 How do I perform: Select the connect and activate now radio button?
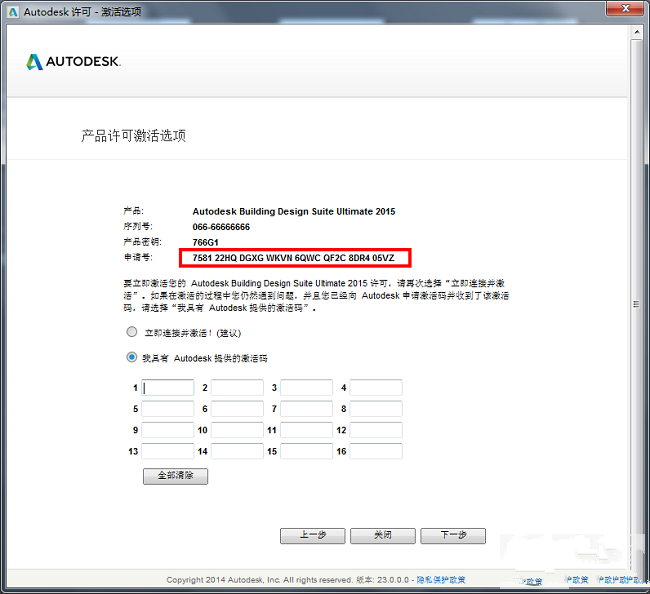click(x=131, y=332)
